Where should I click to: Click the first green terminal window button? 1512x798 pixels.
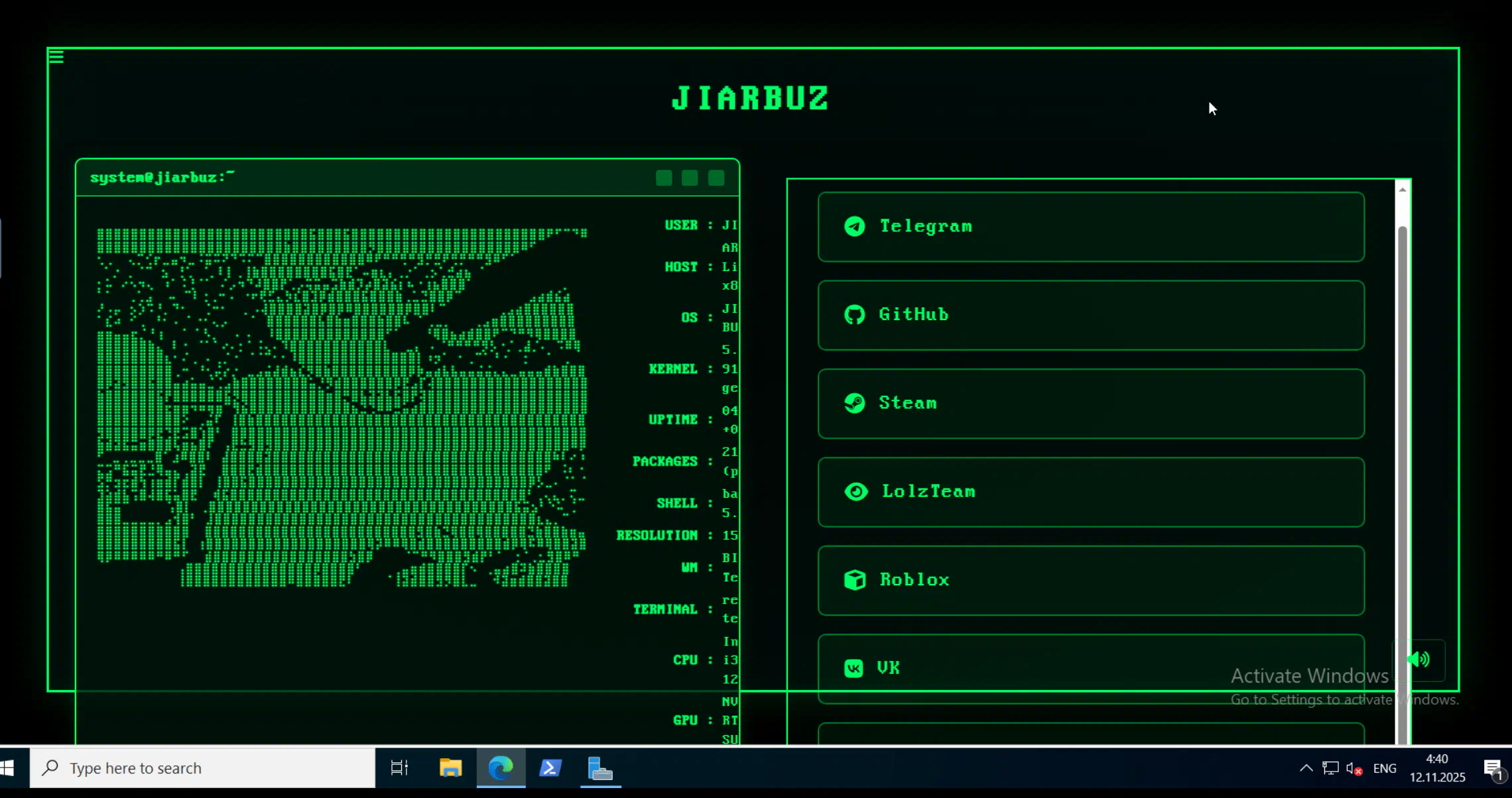664,178
